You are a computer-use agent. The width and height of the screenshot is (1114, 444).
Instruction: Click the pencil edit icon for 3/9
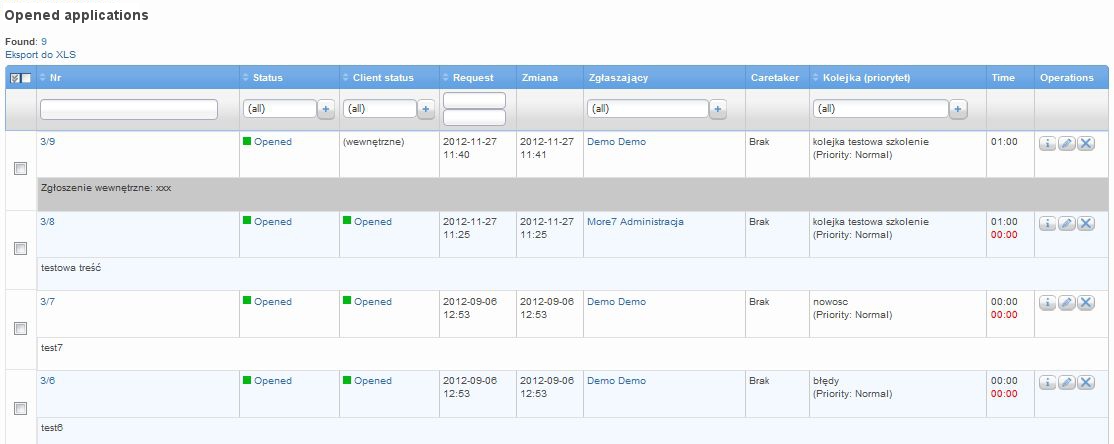(x=1066, y=144)
